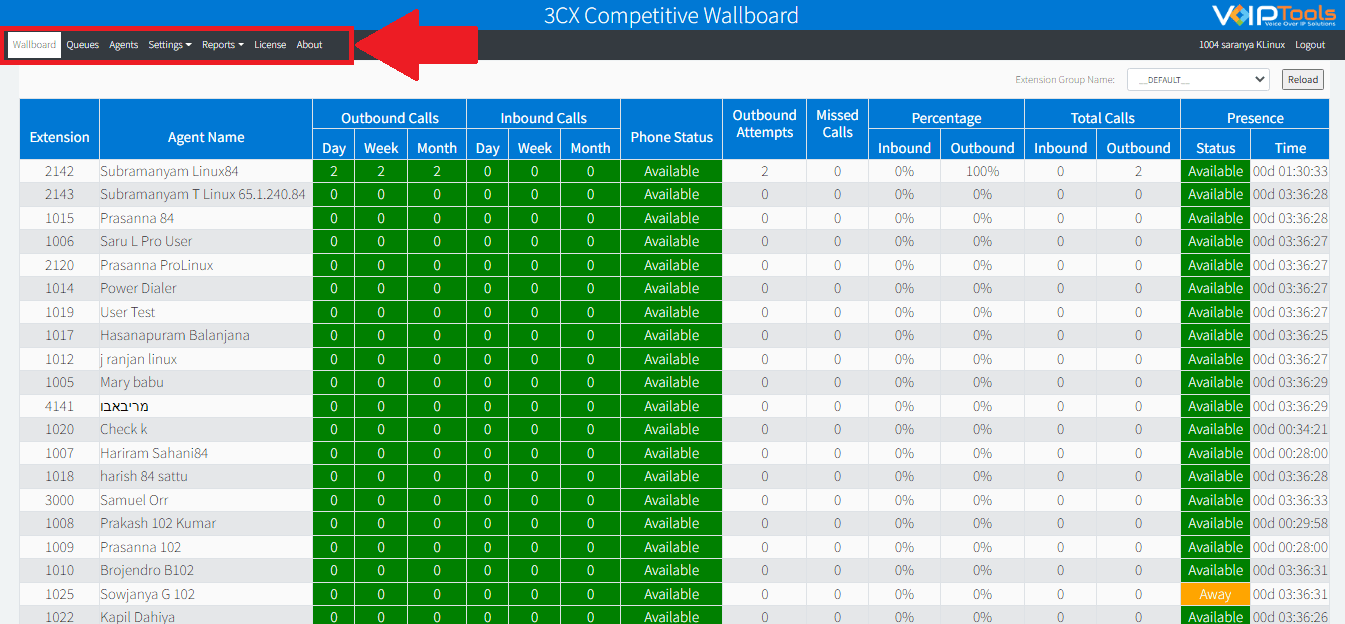Click the Away status of Sowjanya G 102

coord(1214,593)
